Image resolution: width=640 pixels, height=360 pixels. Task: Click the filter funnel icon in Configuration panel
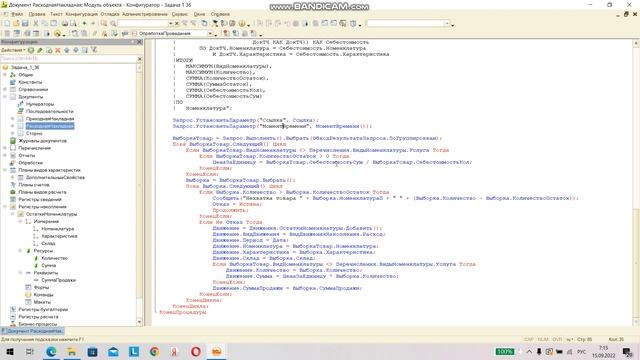tap(94, 50)
